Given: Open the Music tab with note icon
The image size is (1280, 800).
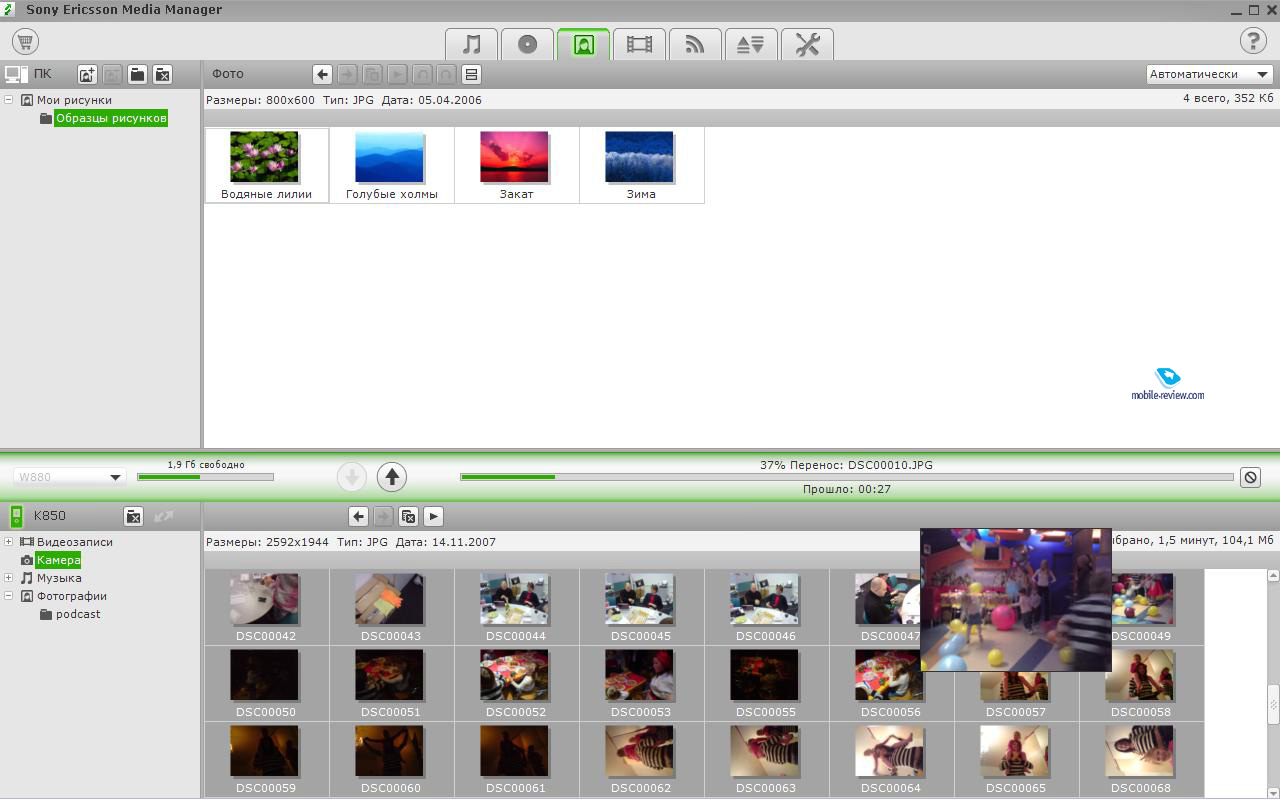Looking at the screenshot, I should coord(471,44).
